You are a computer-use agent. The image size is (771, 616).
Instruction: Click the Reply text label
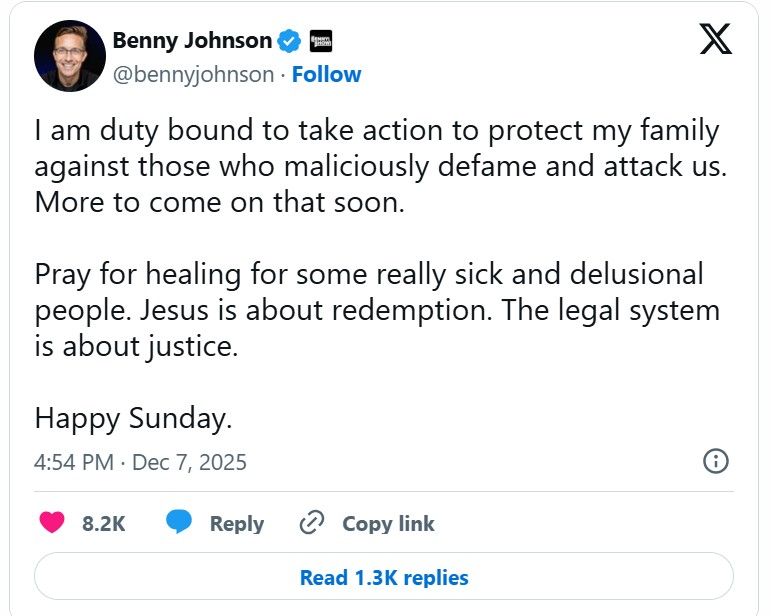[x=236, y=523]
